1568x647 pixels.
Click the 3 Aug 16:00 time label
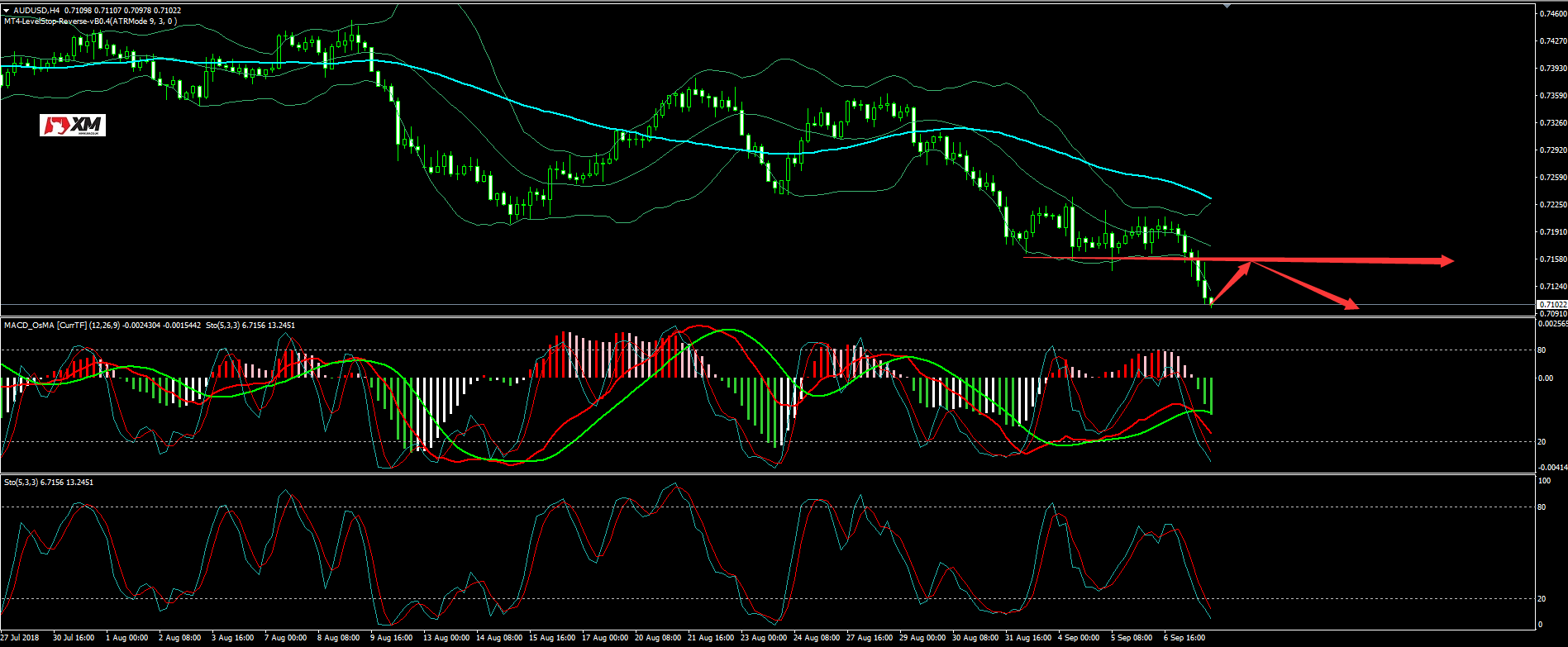pyautogui.click(x=232, y=638)
